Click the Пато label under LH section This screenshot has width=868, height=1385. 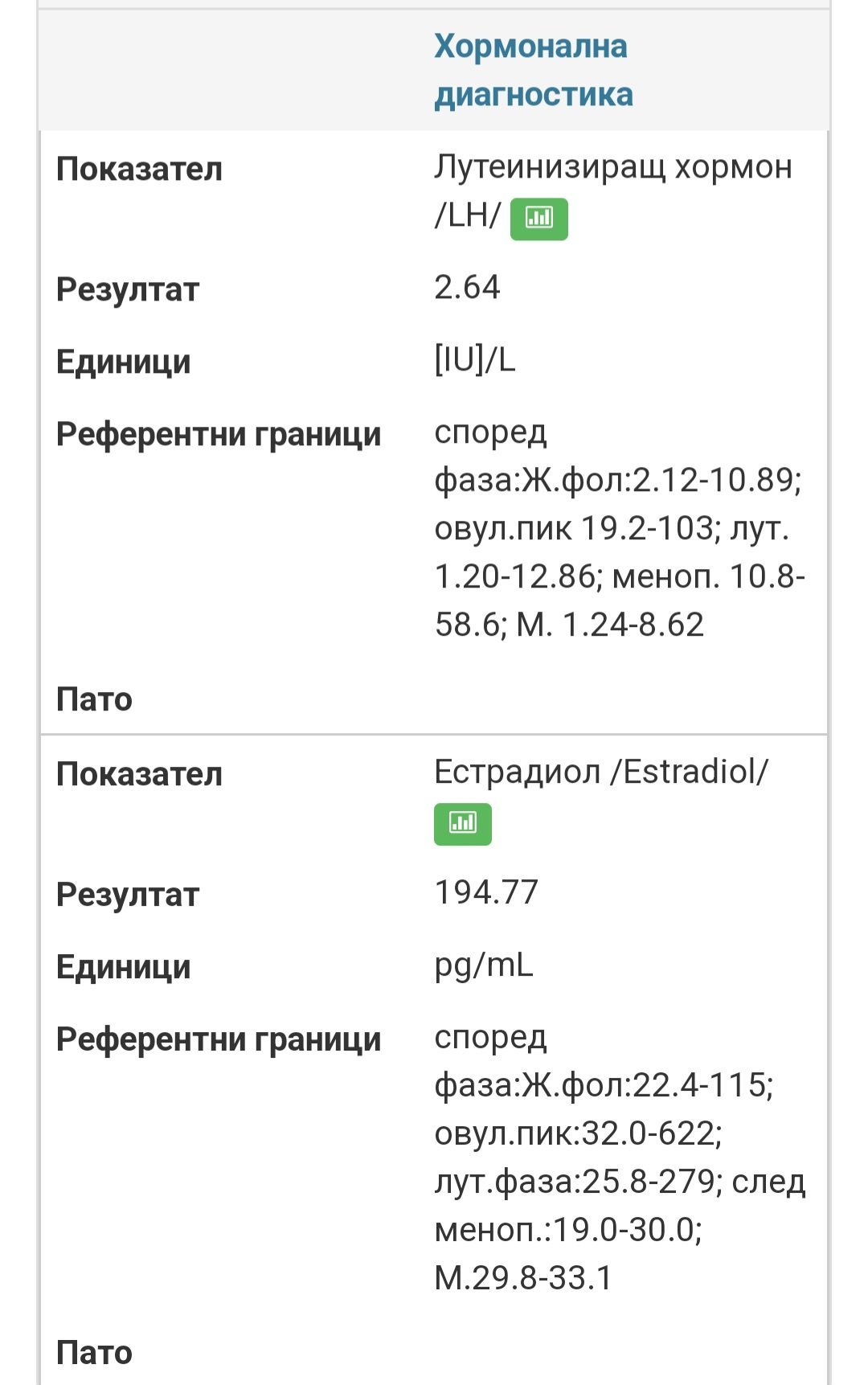(x=94, y=699)
